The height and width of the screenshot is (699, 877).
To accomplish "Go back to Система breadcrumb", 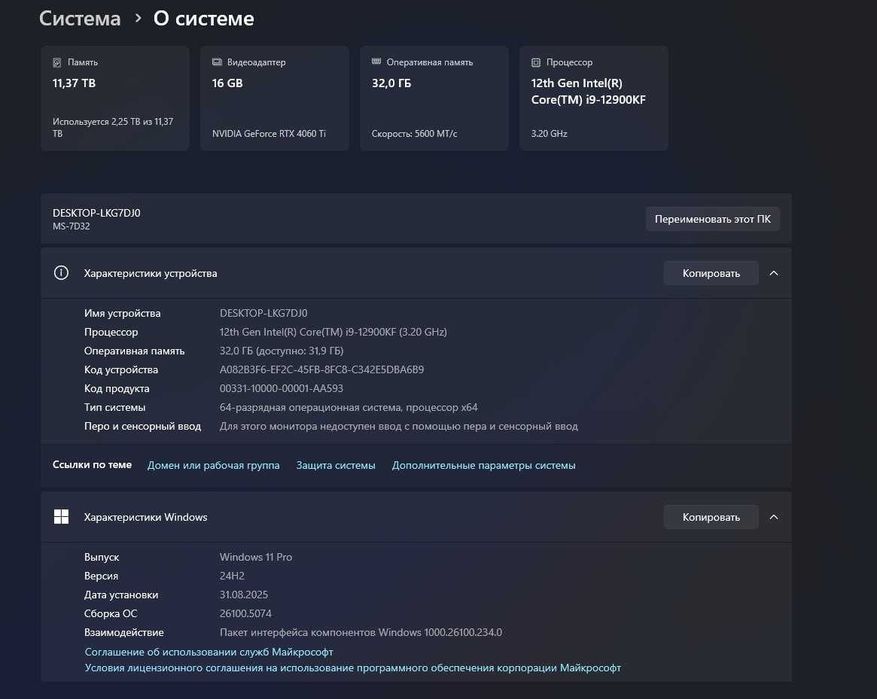I will point(79,18).
